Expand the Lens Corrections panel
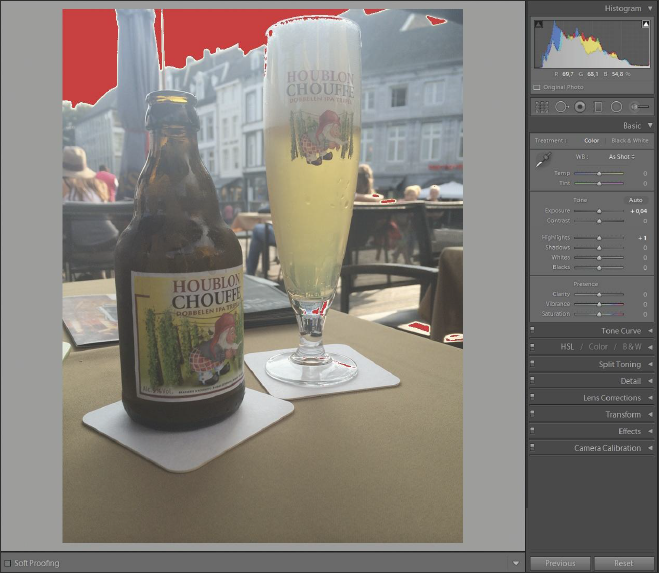The width and height of the screenshot is (659, 573). click(x=612, y=398)
